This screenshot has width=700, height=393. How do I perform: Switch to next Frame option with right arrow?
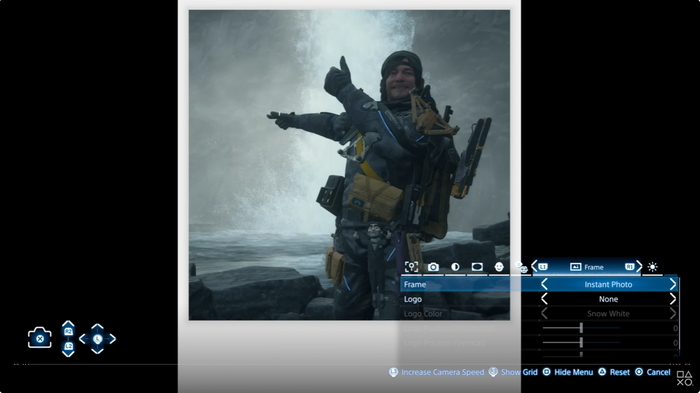point(673,284)
